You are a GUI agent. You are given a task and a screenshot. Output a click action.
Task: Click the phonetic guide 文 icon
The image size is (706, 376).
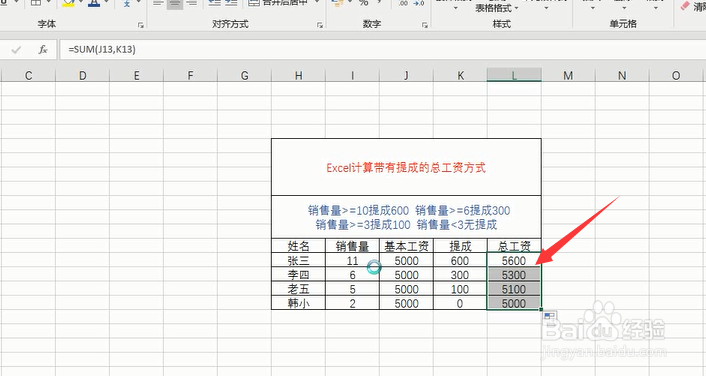[127, 4]
